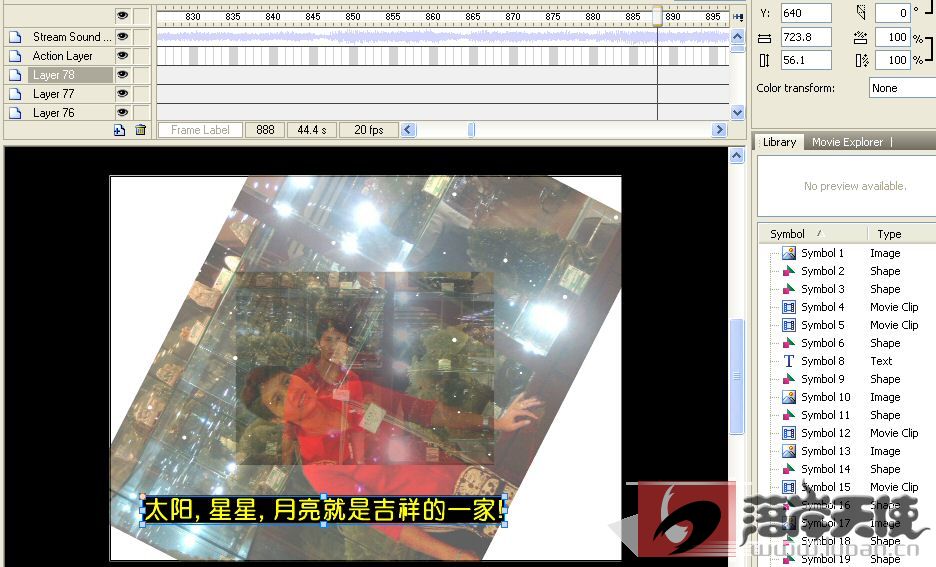
Task: Toggle lock box for Action Layer
Action: click(141, 56)
